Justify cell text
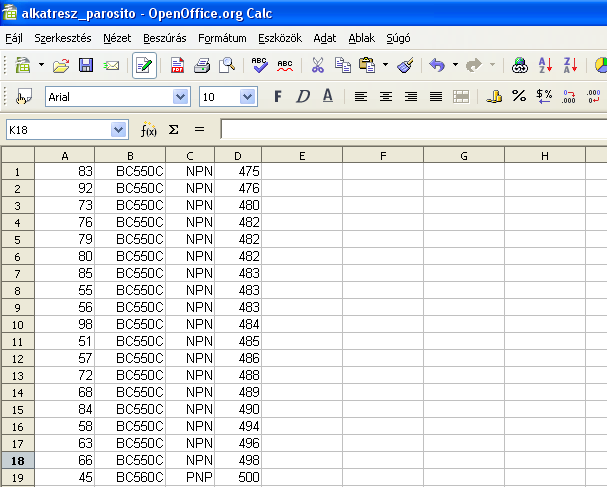This screenshot has height=487, width=607. (x=436, y=96)
